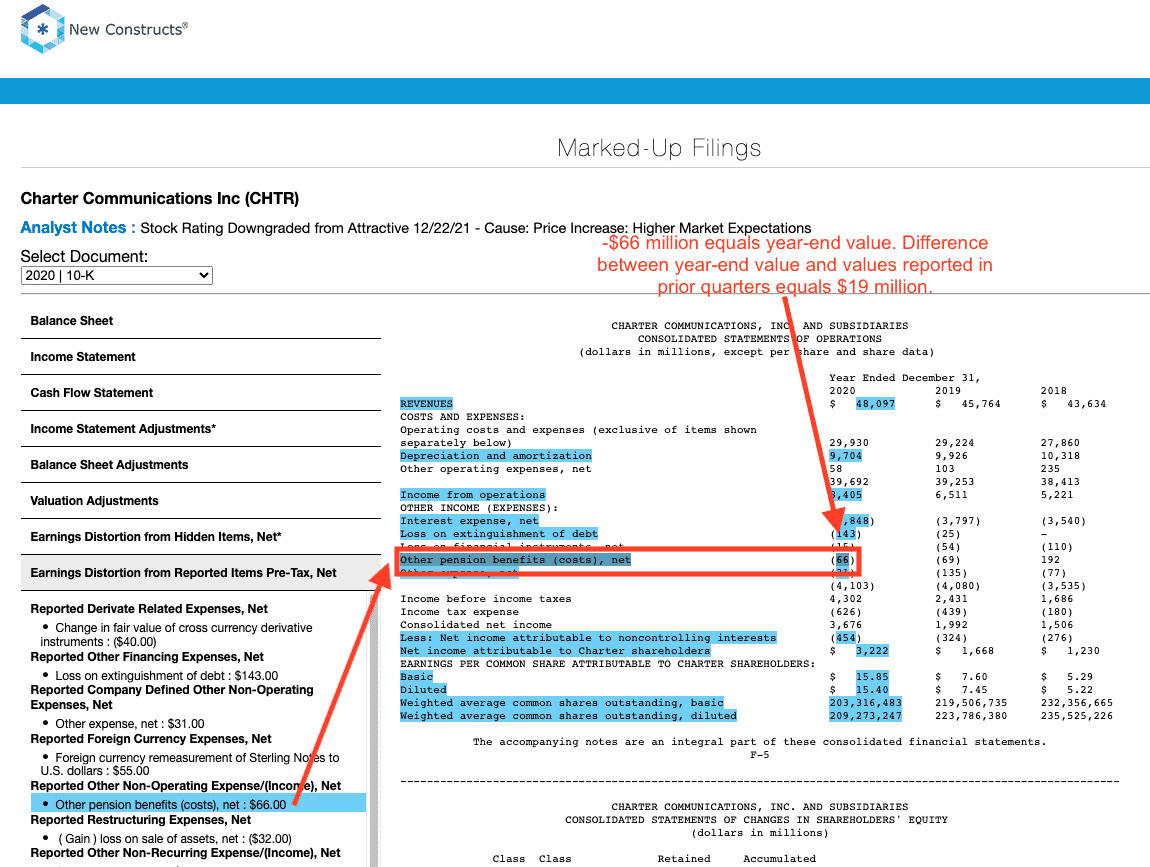This screenshot has height=867, width=1150.
Task: Open Earnings Distortion from Hidden Items, Net
Action: (201, 536)
